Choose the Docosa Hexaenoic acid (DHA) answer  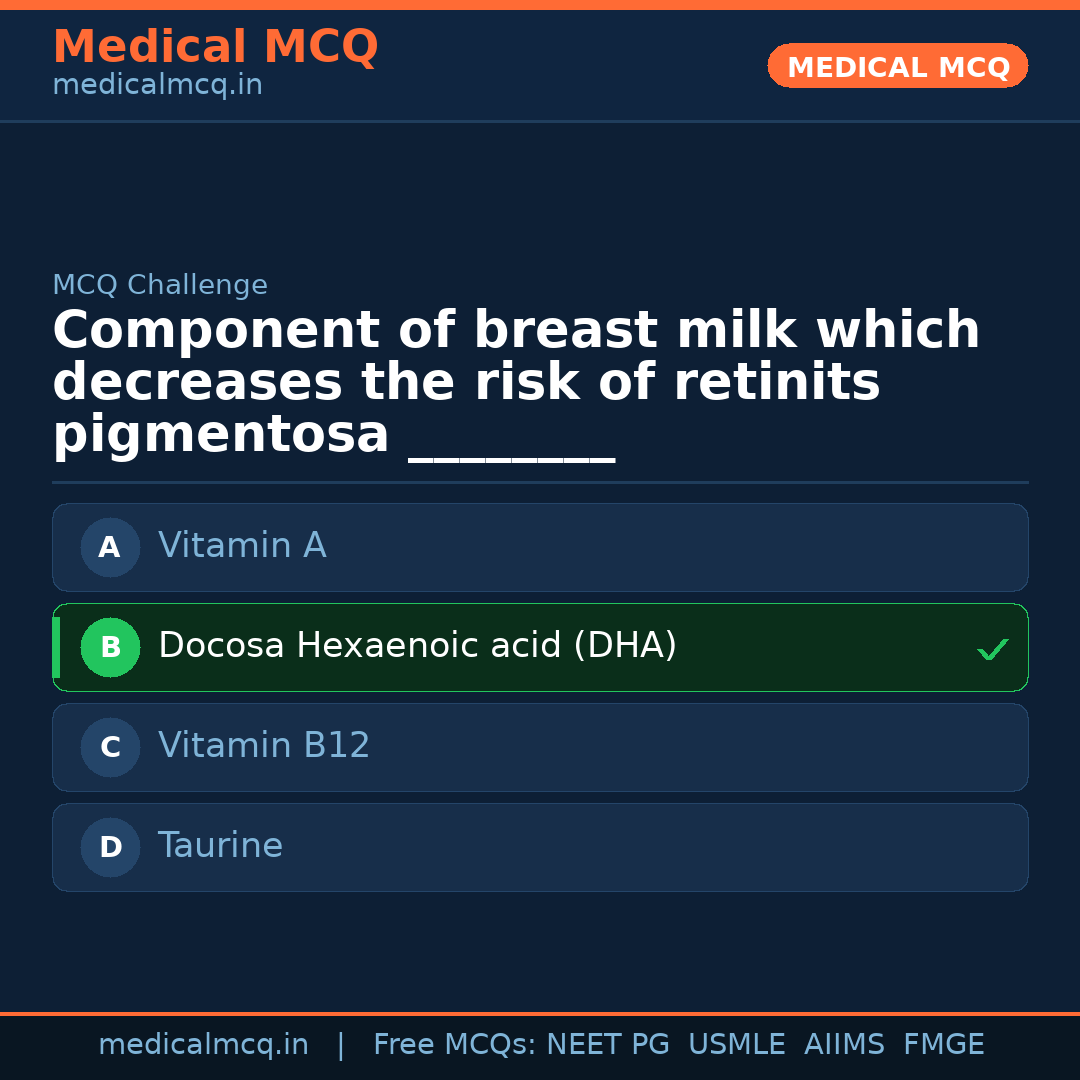(417, 646)
